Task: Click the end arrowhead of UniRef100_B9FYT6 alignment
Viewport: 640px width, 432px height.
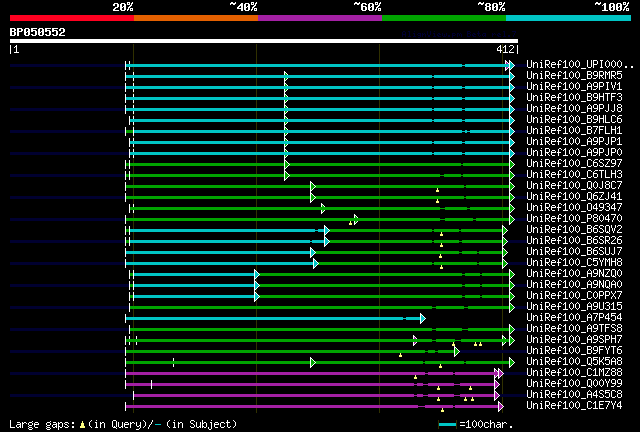Action: pyautogui.click(x=457, y=351)
